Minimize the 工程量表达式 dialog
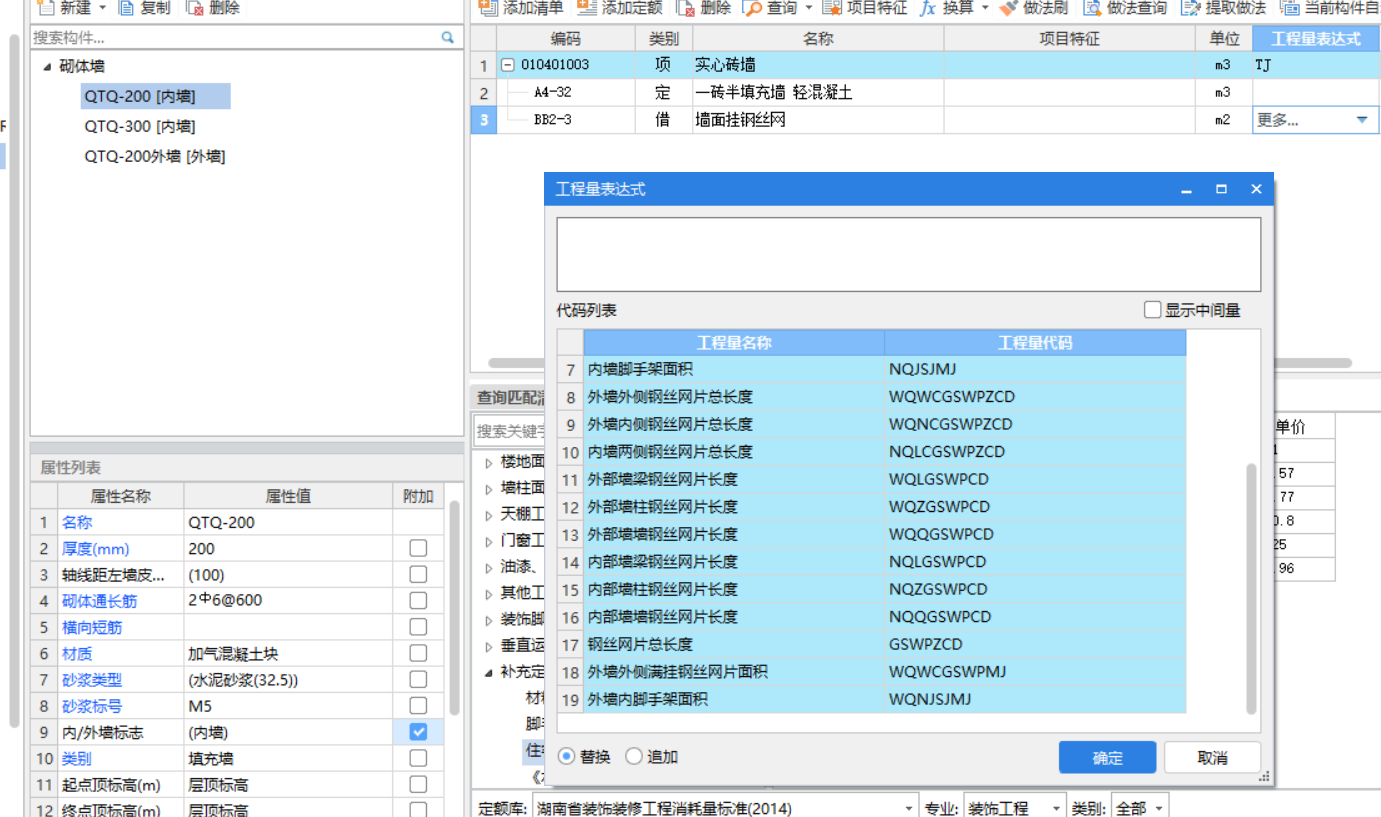The height and width of the screenshot is (817, 1381). click(1187, 189)
